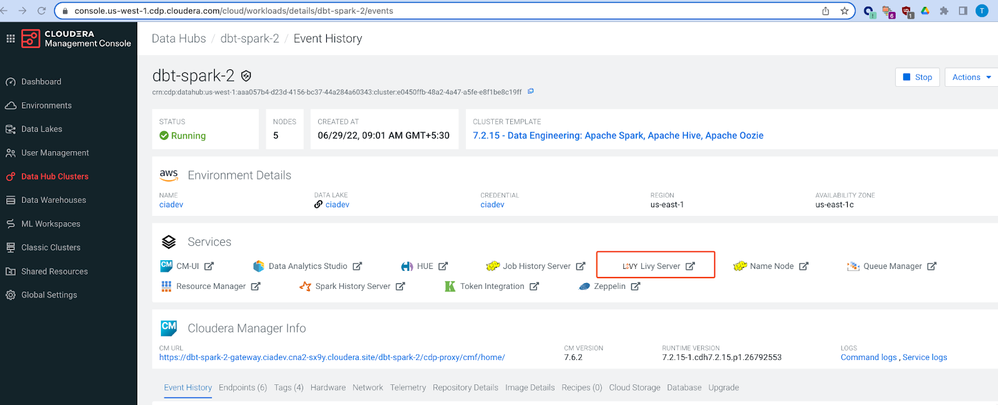Switch to Tags (4) tab
Viewport: 998px width, 405px height.
[289, 387]
